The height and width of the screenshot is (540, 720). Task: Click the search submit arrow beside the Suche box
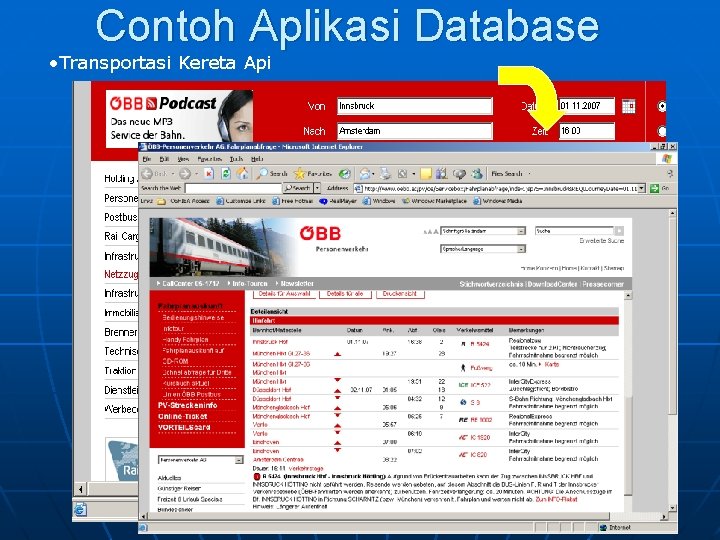point(619,231)
